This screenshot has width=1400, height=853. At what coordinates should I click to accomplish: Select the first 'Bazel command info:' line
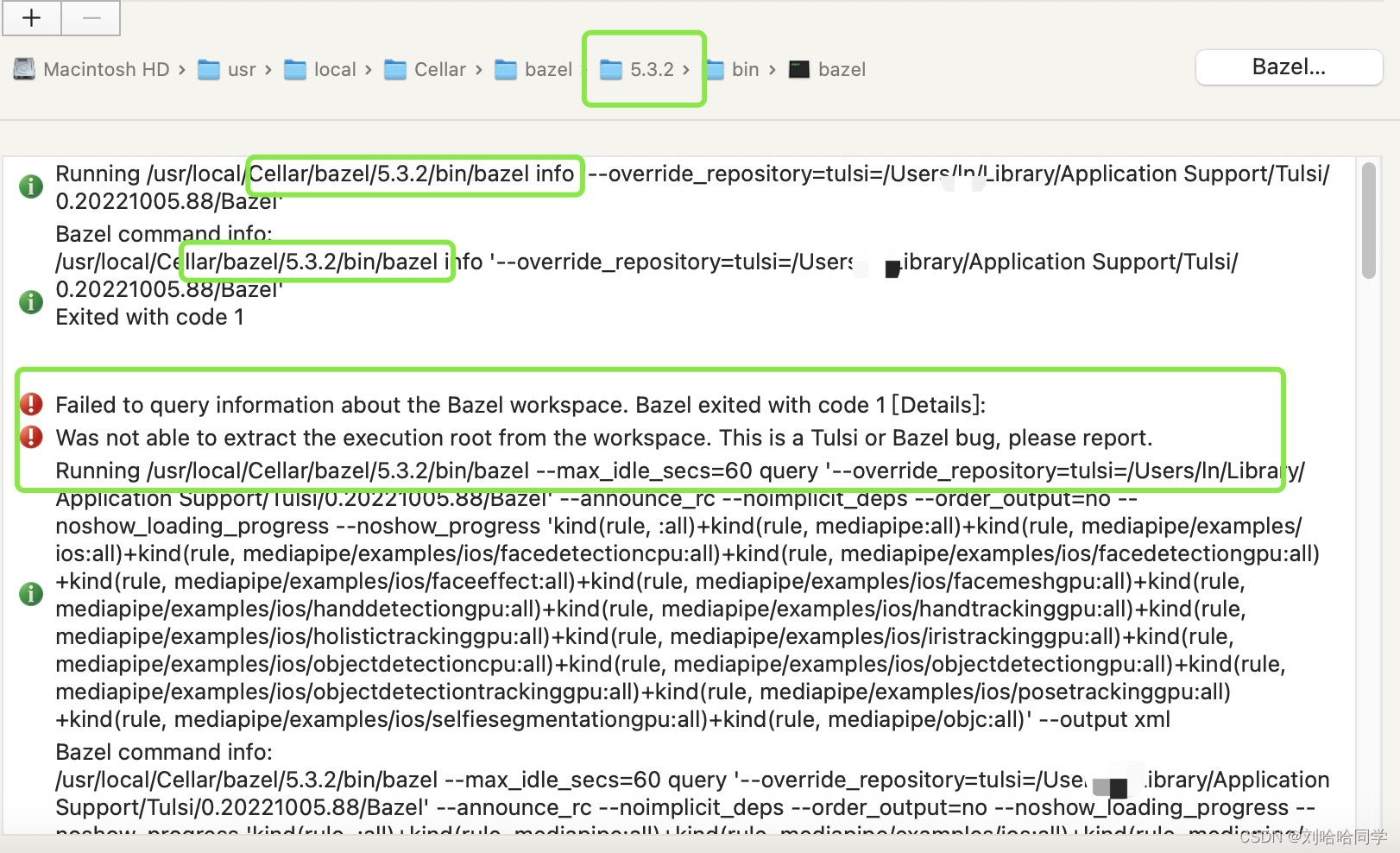(164, 234)
